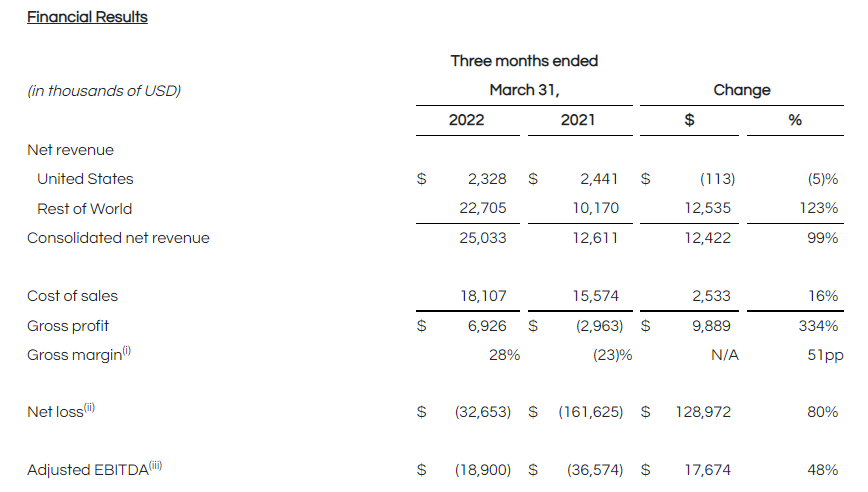
Task: Select the 334% gross profit change
Action: [818, 326]
